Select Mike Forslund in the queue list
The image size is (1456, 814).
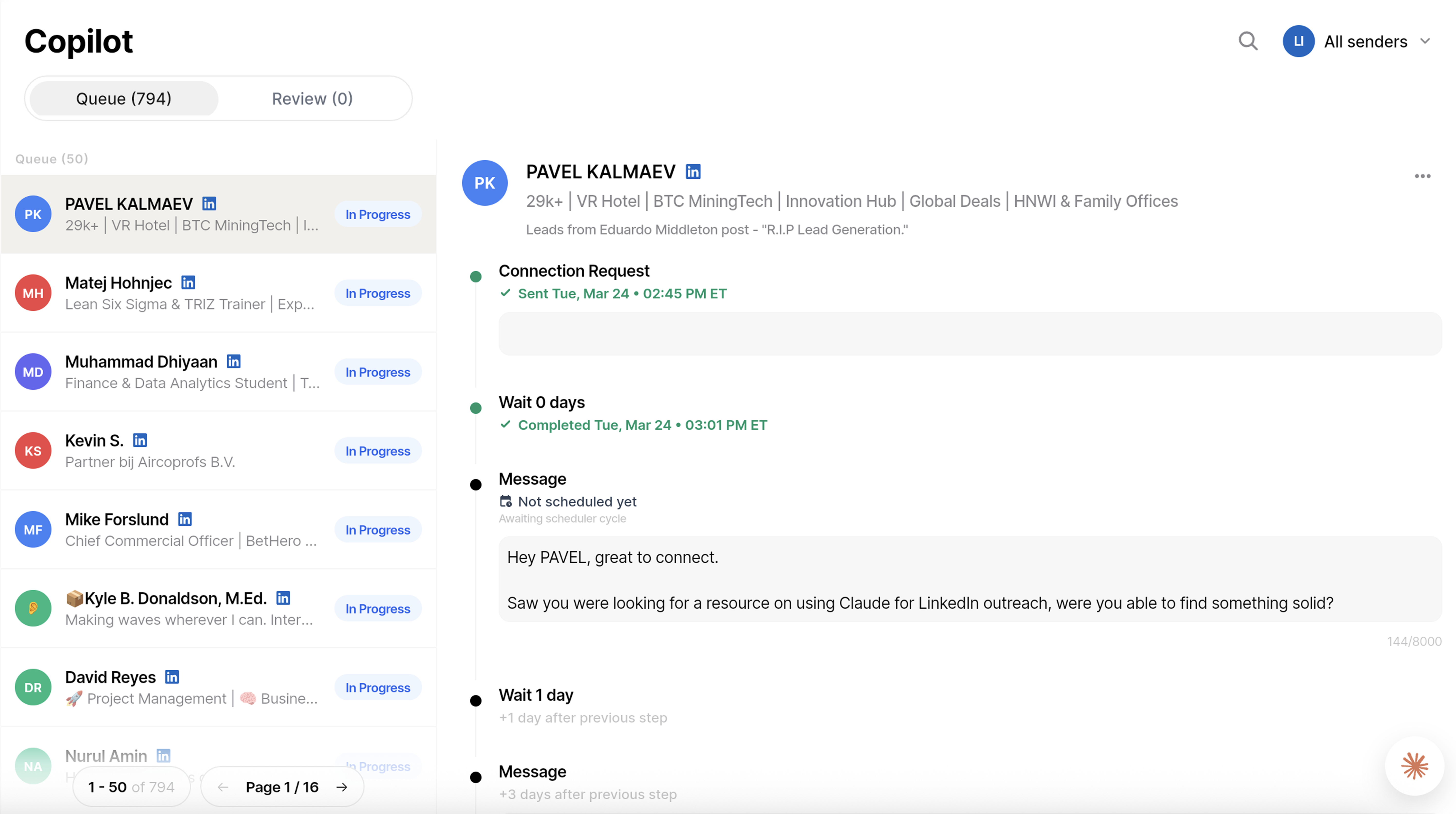pos(218,530)
